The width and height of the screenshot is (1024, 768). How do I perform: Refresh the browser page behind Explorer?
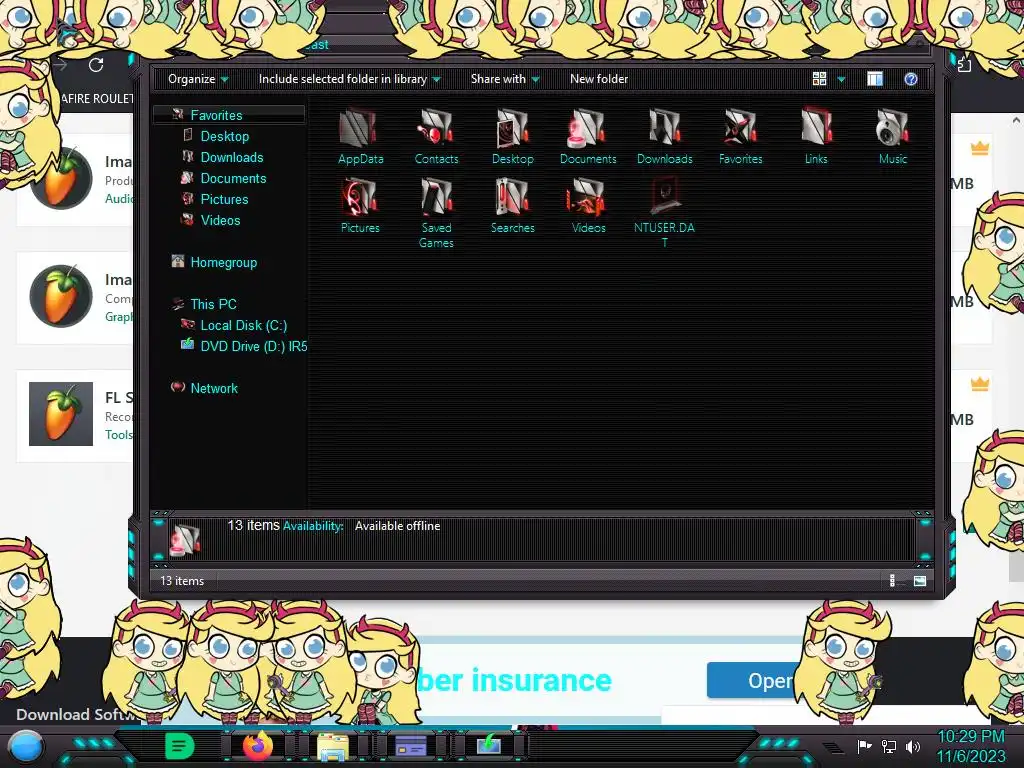pyautogui.click(x=96, y=65)
